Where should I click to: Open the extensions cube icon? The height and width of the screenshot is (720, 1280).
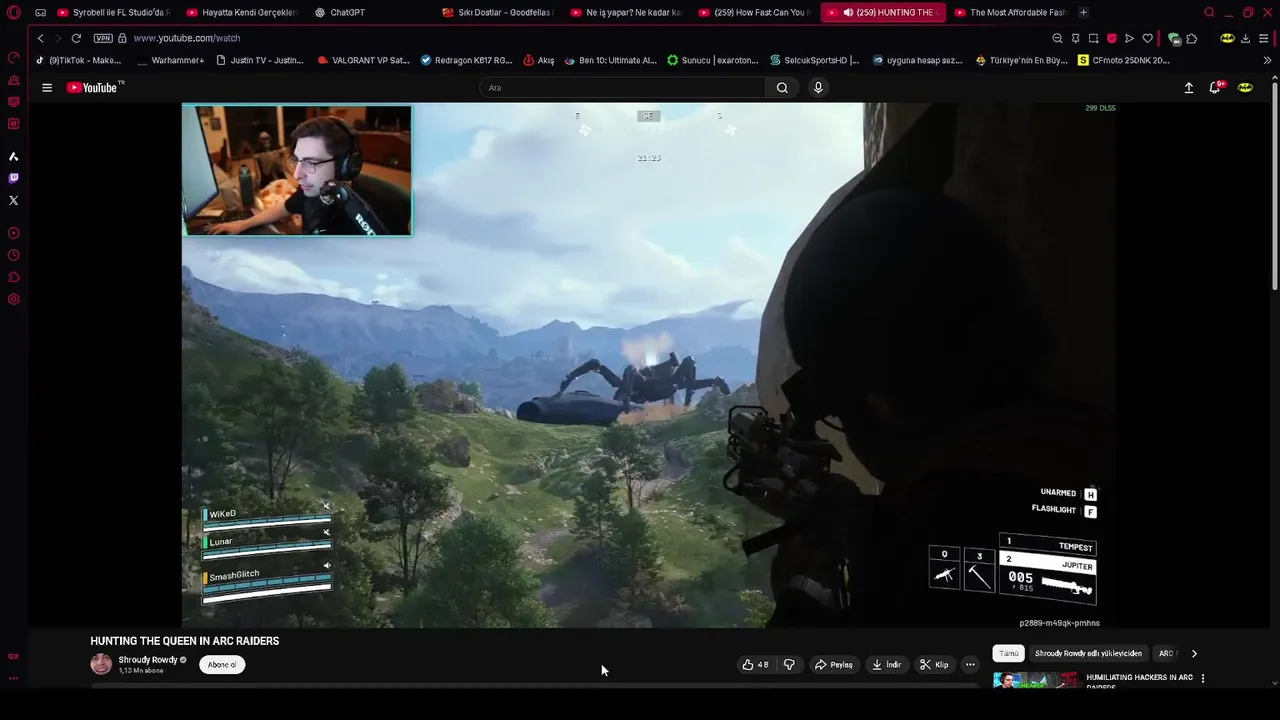click(1191, 38)
